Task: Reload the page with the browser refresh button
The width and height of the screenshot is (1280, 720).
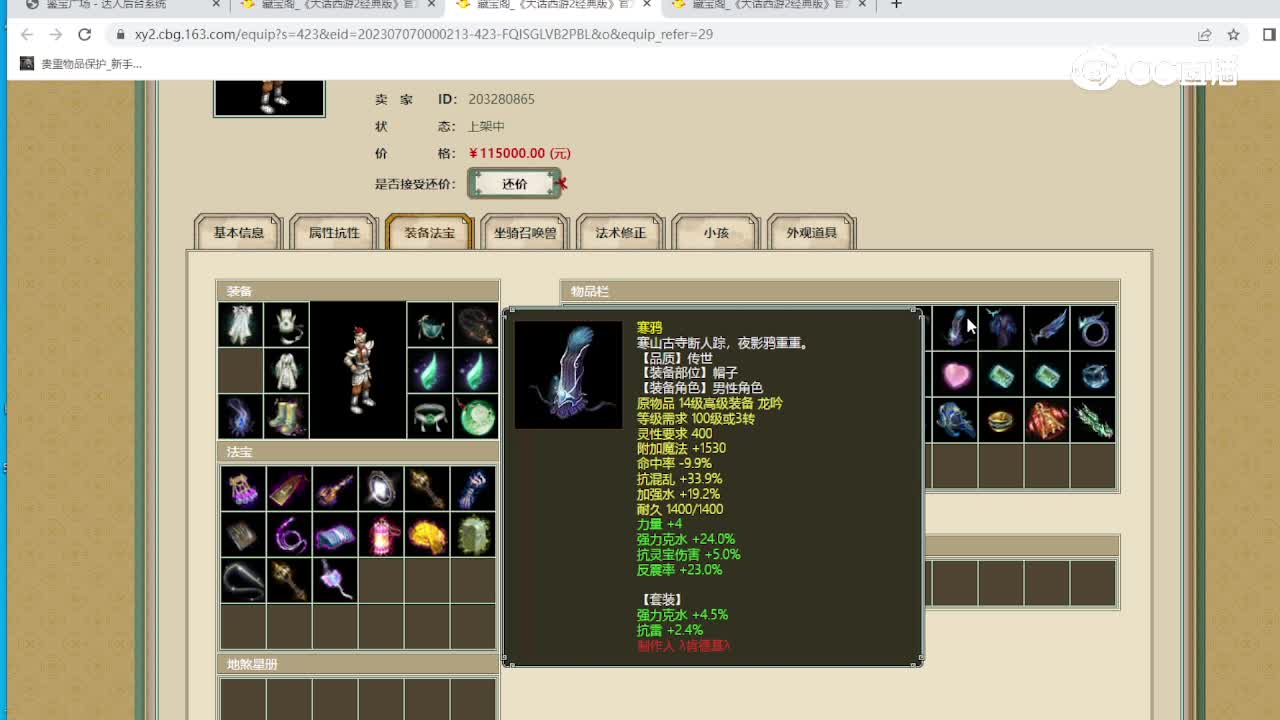Action: click(85, 34)
